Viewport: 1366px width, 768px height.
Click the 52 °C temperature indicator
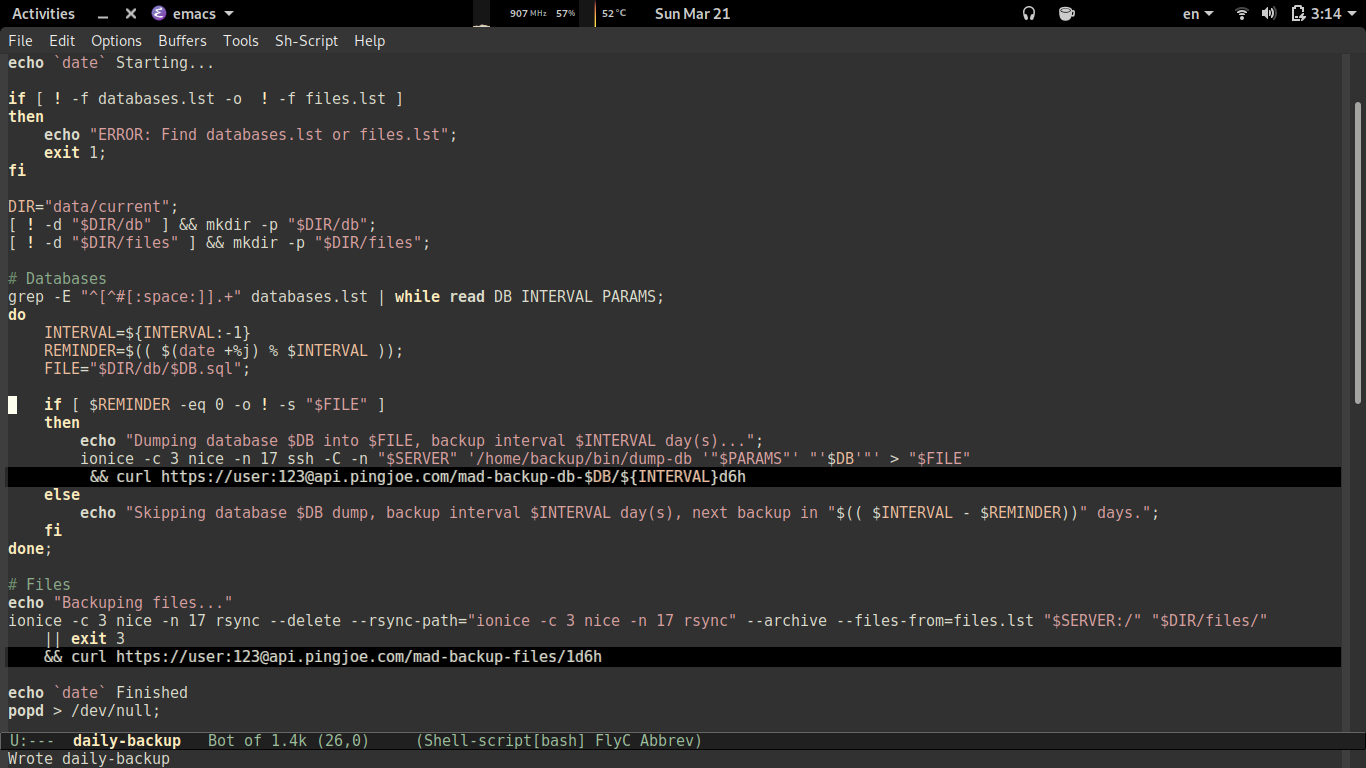pyautogui.click(x=613, y=14)
